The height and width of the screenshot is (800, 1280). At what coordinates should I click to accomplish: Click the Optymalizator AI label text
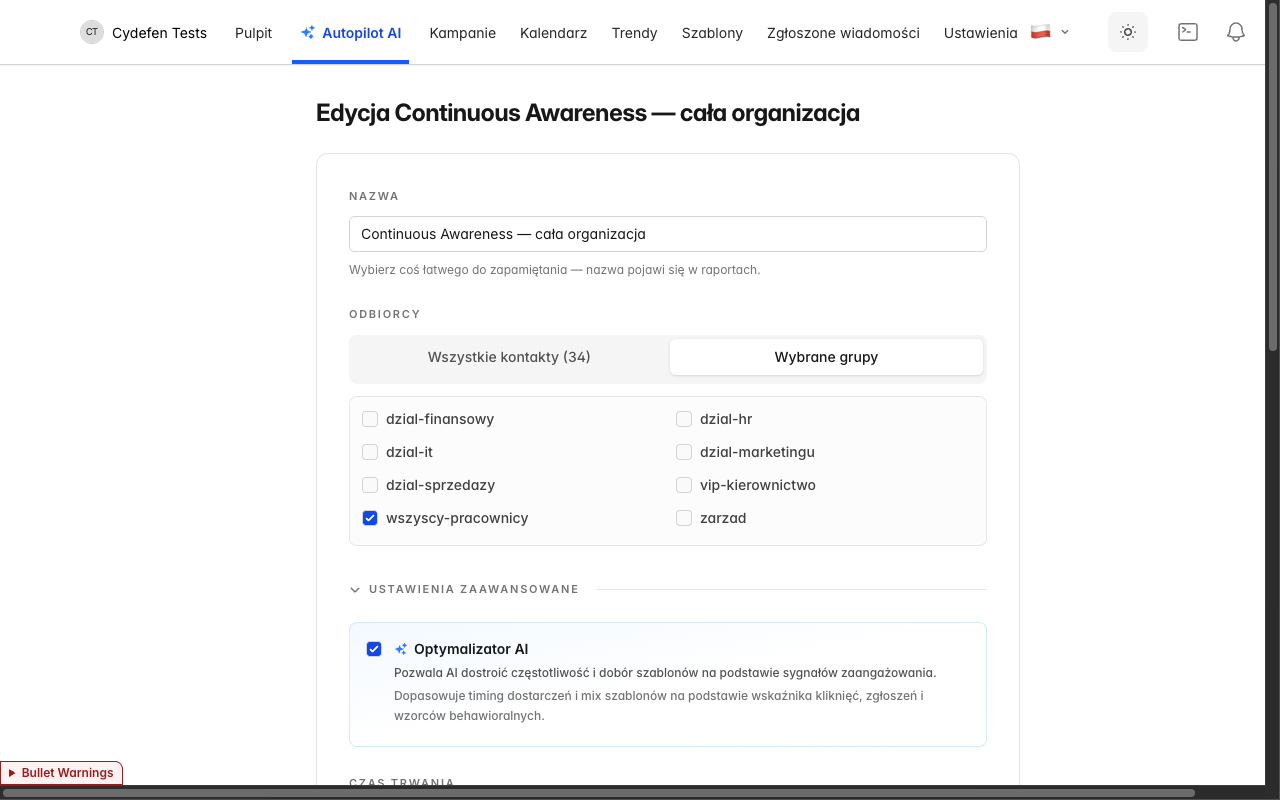point(471,649)
